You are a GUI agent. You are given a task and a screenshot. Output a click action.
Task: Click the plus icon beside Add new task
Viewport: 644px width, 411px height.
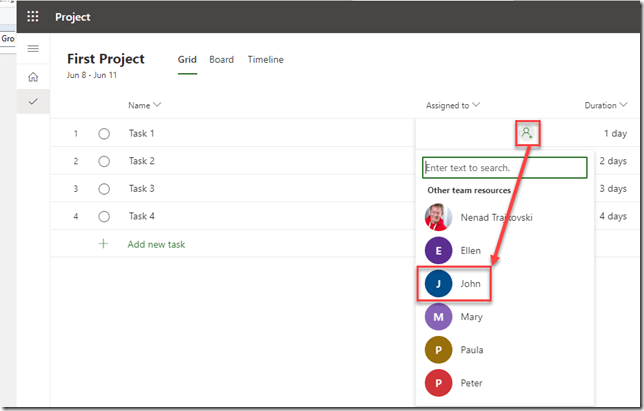[103, 244]
